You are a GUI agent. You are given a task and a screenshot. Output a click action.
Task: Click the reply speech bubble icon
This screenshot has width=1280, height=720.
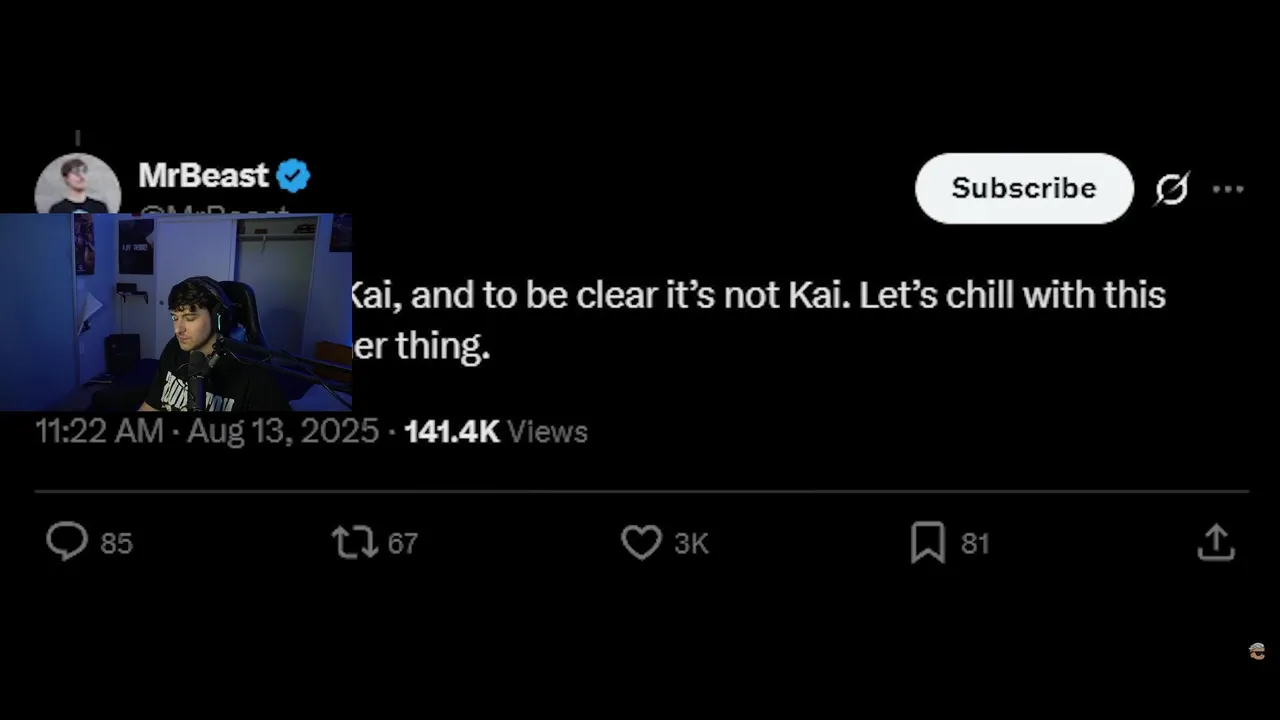(x=67, y=543)
